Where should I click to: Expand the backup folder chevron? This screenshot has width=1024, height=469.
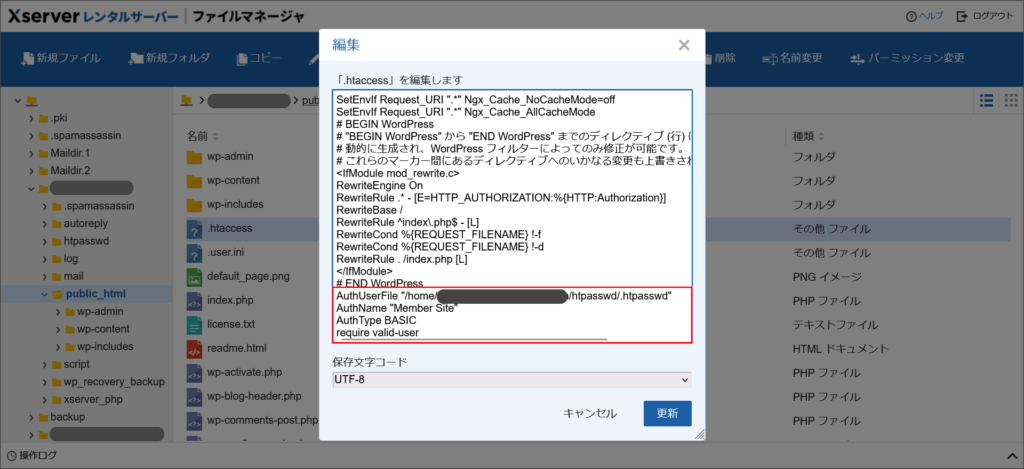click(31, 417)
